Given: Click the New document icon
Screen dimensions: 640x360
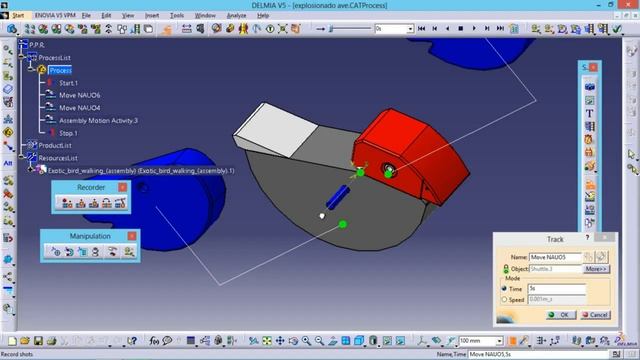Looking at the screenshot, I should coord(12,340).
